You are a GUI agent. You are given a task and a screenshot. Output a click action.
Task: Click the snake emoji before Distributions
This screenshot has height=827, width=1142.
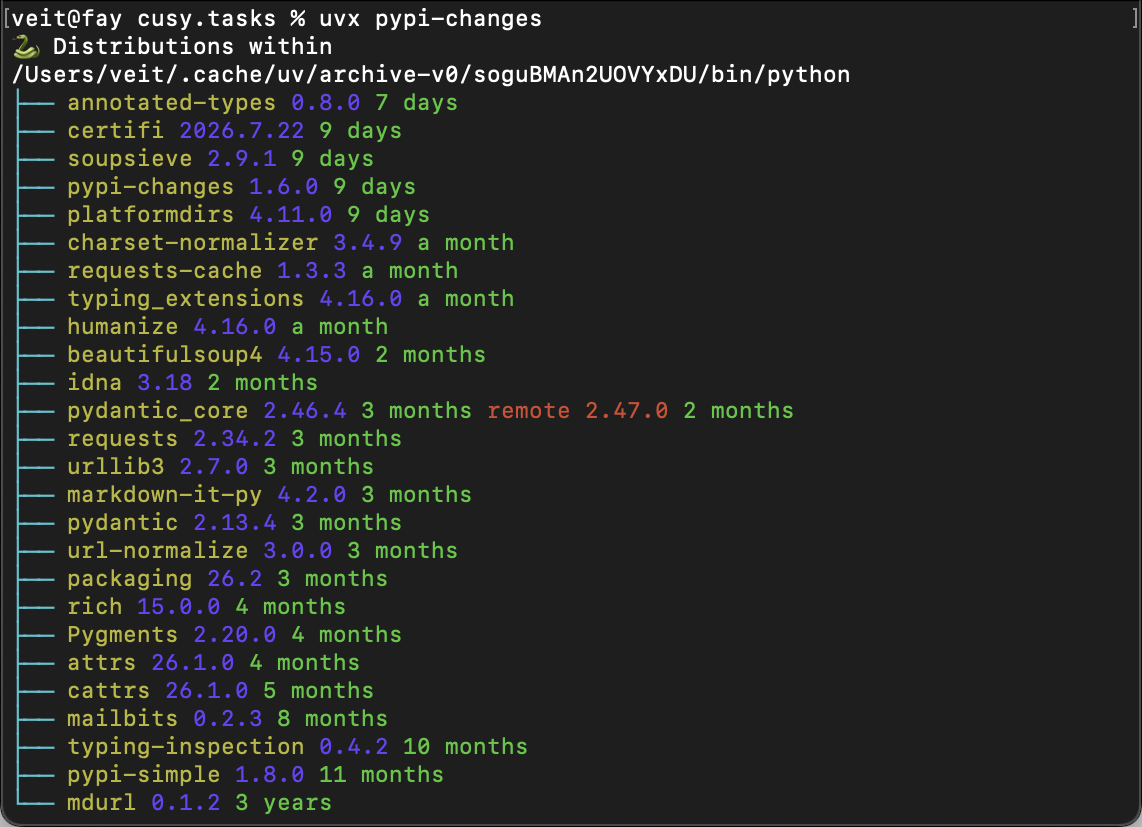(25, 47)
